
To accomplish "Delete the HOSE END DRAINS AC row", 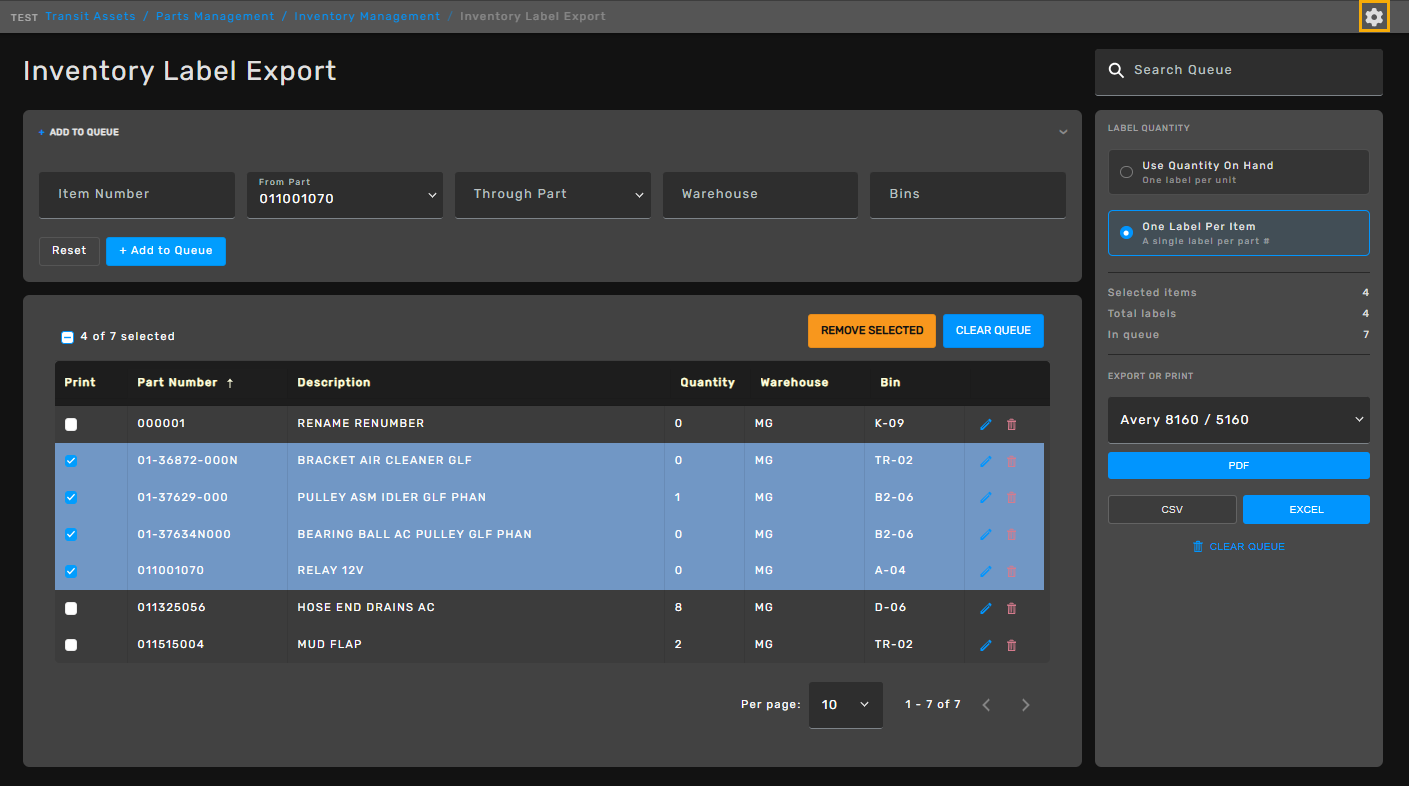I will (x=1011, y=608).
